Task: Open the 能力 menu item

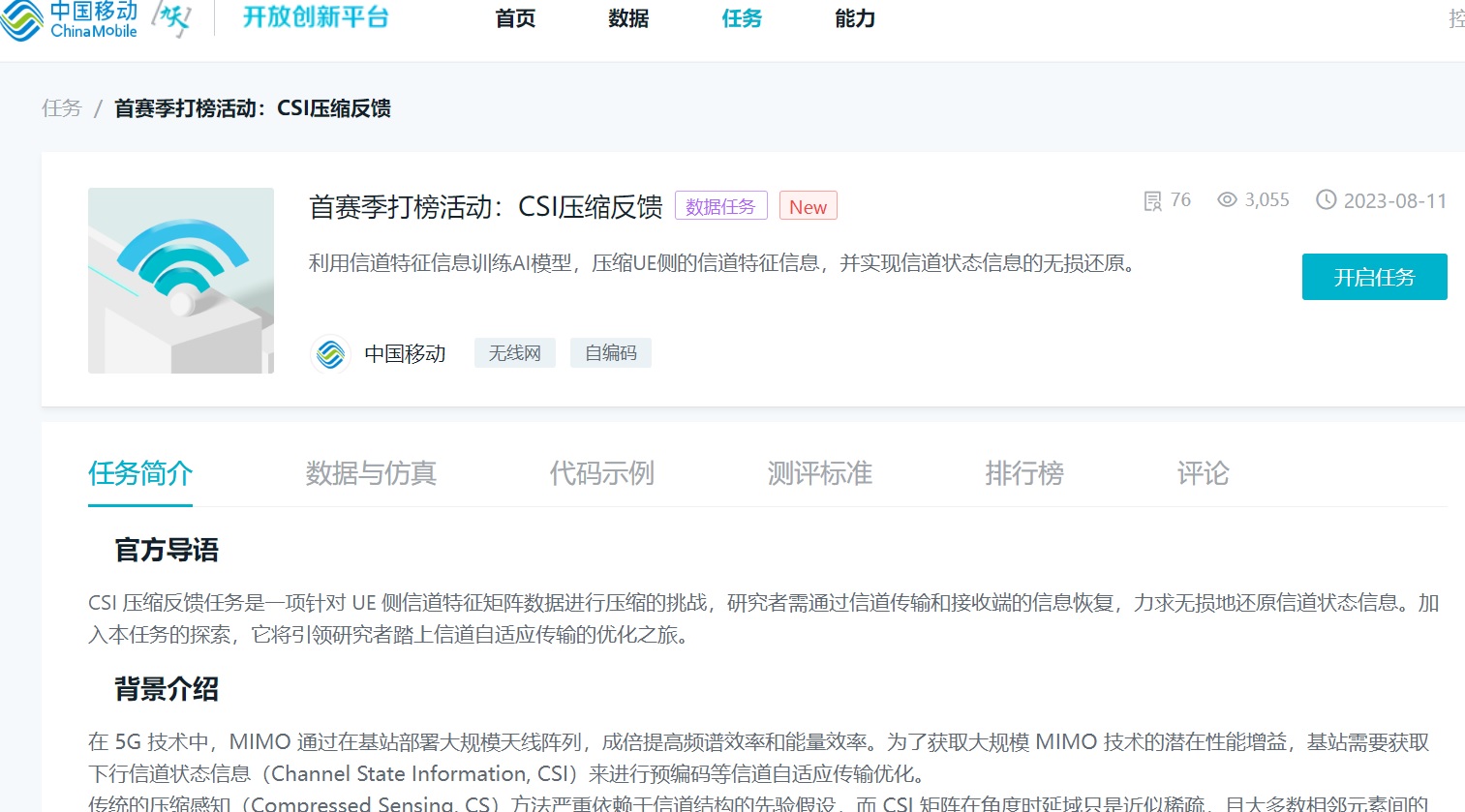Action: (853, 18)
